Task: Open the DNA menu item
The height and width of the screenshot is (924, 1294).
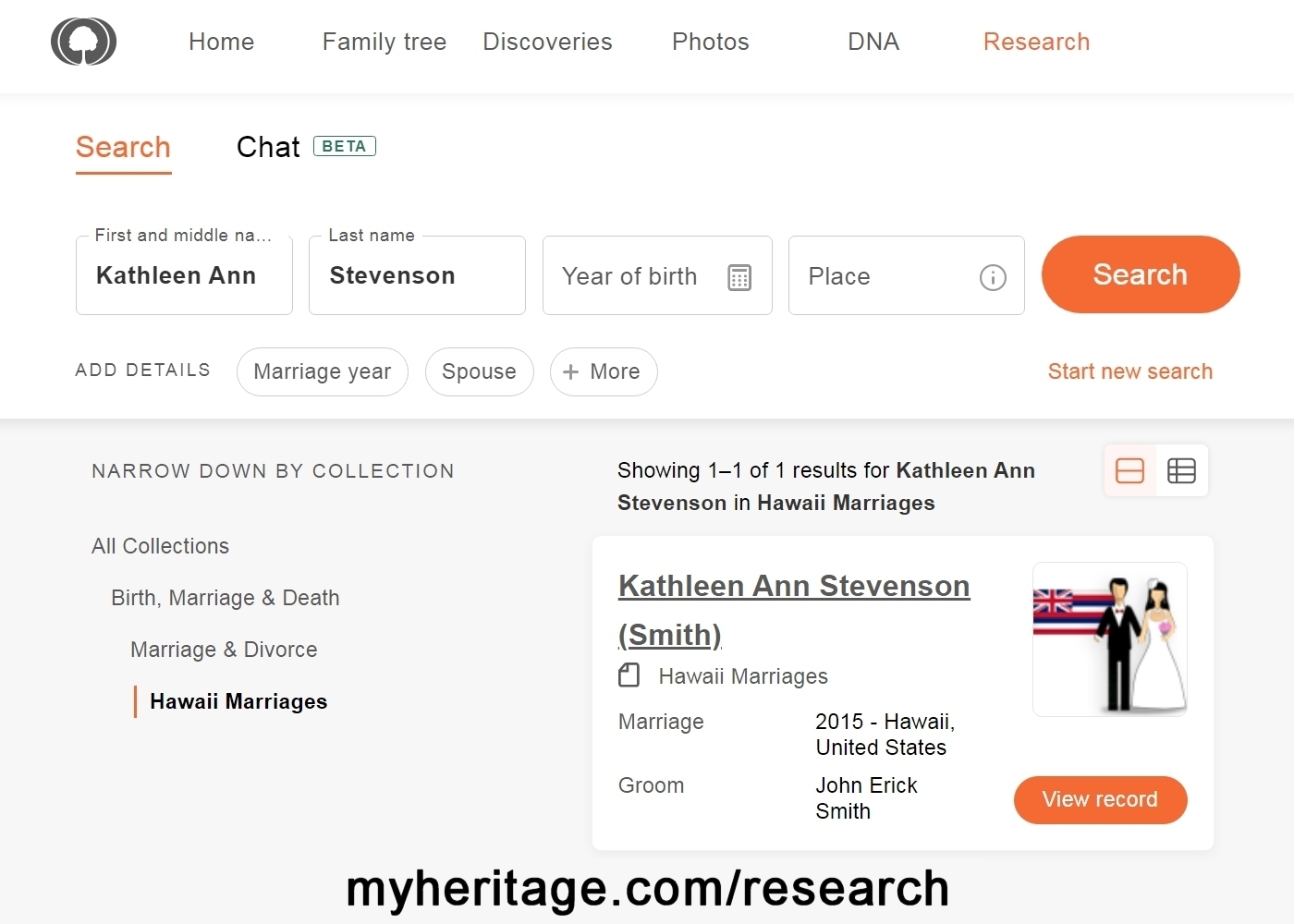Action: click(873, 42)
